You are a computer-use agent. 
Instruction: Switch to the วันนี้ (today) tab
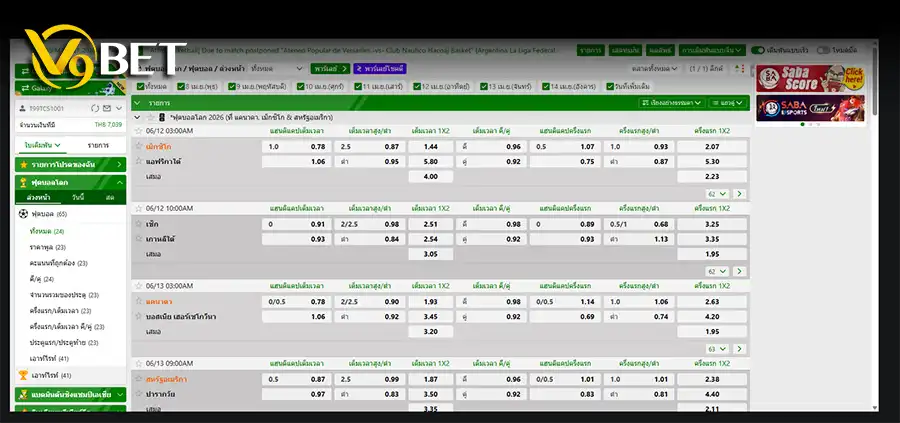(x=78, y=198)
